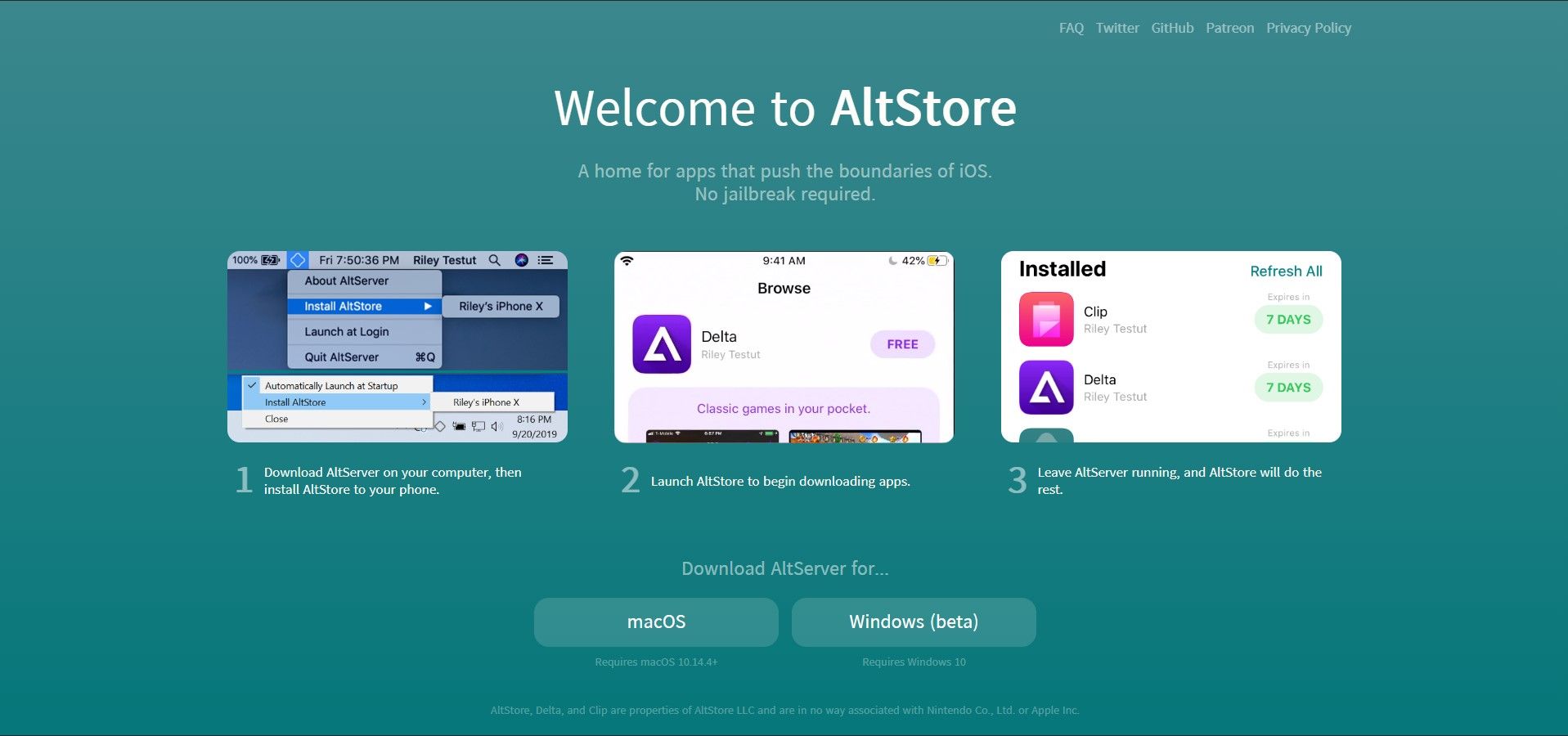Choose the highlighted Install AltStore macOS menu item
Screen dimensions: 1568x736
point(365,306)
